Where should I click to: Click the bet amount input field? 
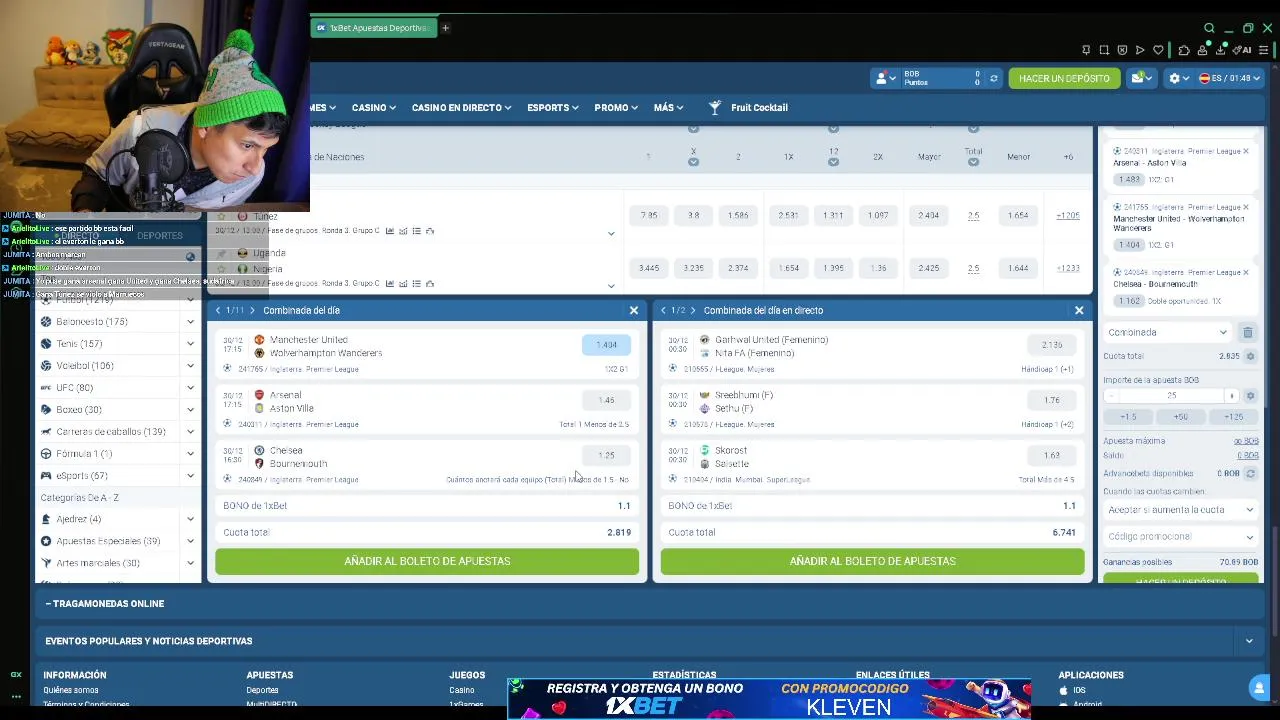tap(1171, 396)
